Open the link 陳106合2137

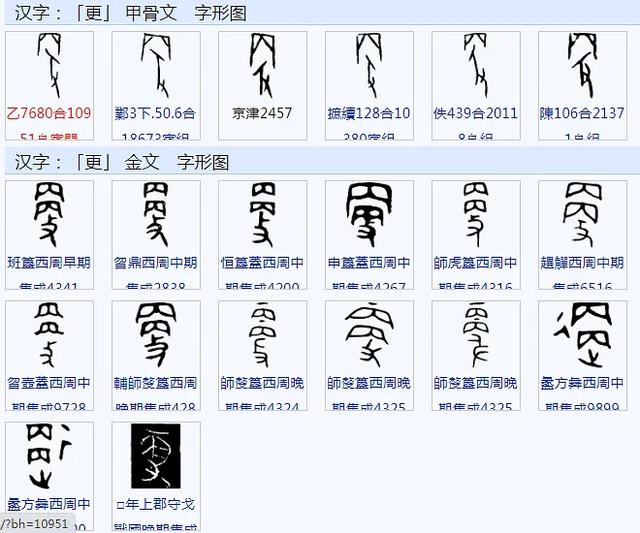tap(582, 113)
